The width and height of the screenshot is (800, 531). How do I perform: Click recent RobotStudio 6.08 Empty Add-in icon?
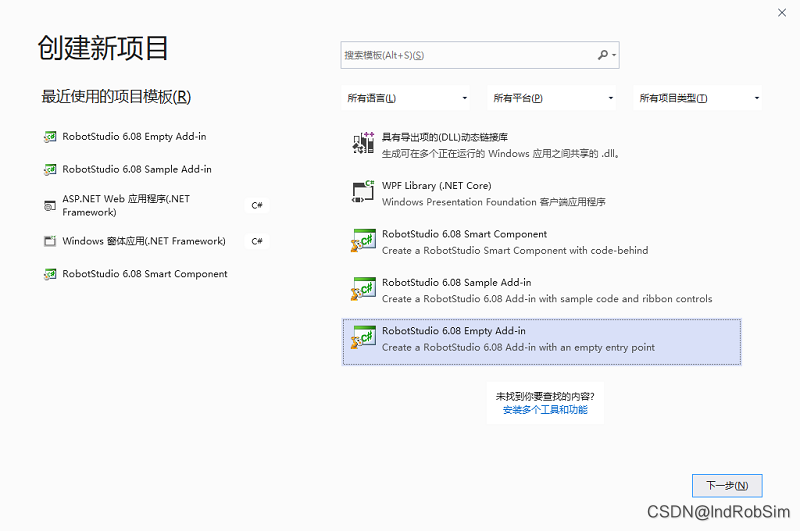pyautogui.click(x=49, y=137)
